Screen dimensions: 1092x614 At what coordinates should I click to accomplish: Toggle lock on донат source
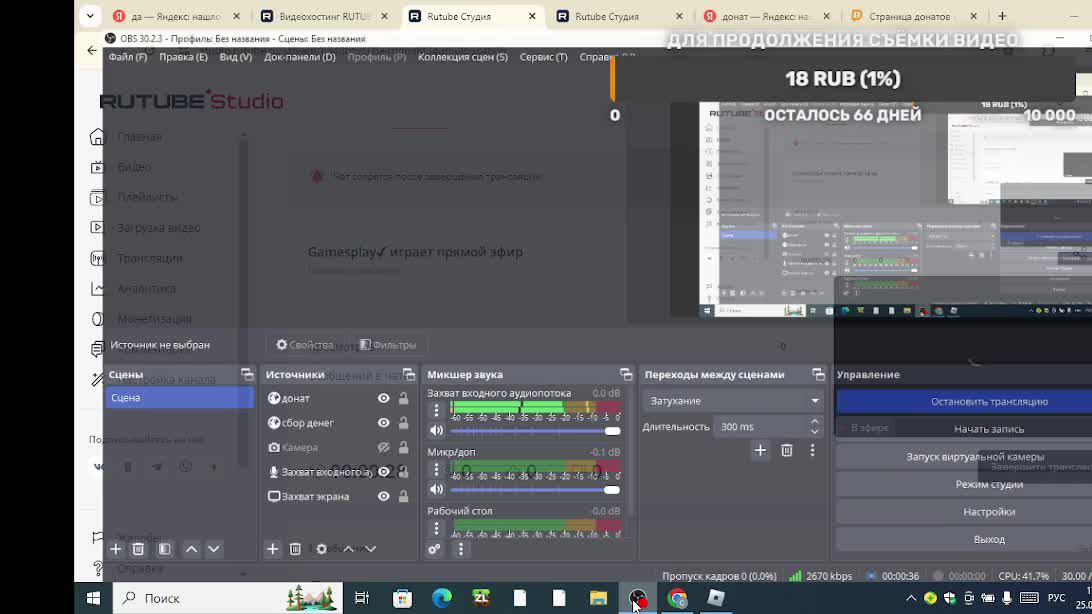pos(403,398)
